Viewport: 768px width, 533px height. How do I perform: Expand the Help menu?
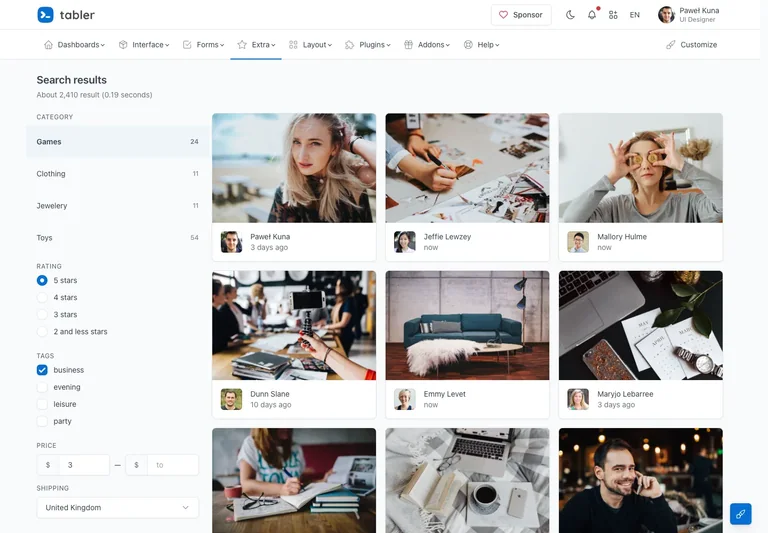[481, 45]
